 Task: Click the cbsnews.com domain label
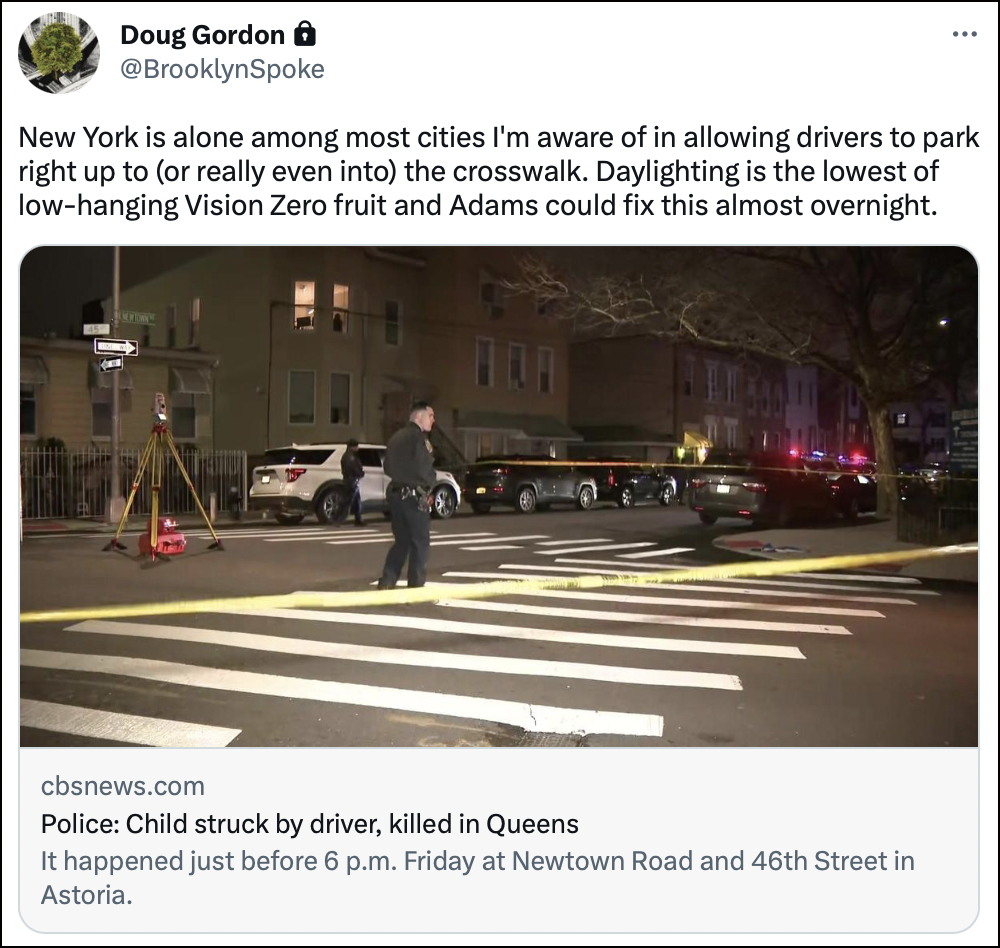point(122,786)
